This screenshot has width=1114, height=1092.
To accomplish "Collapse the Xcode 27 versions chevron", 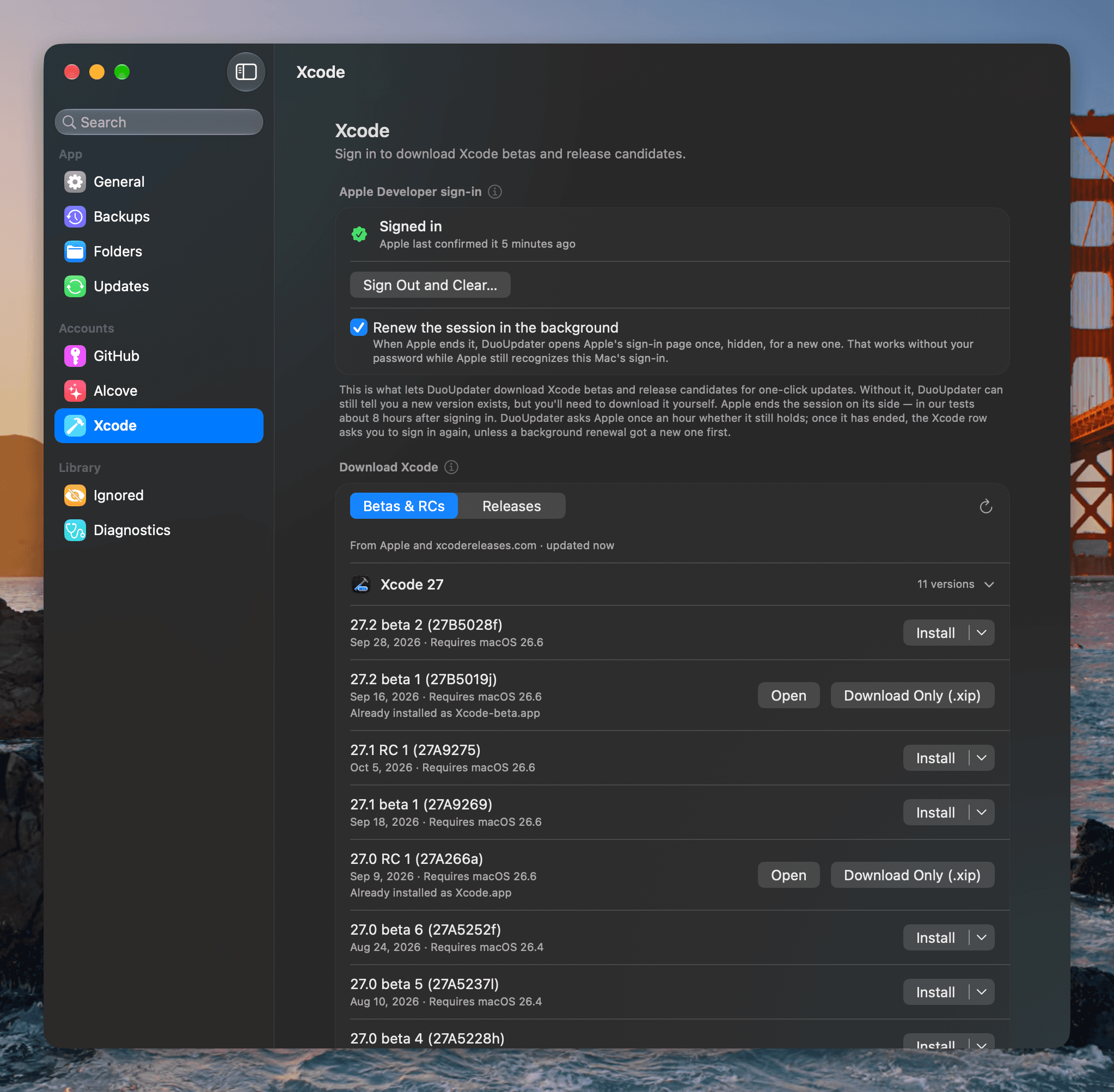I will (x=989, y=585).
